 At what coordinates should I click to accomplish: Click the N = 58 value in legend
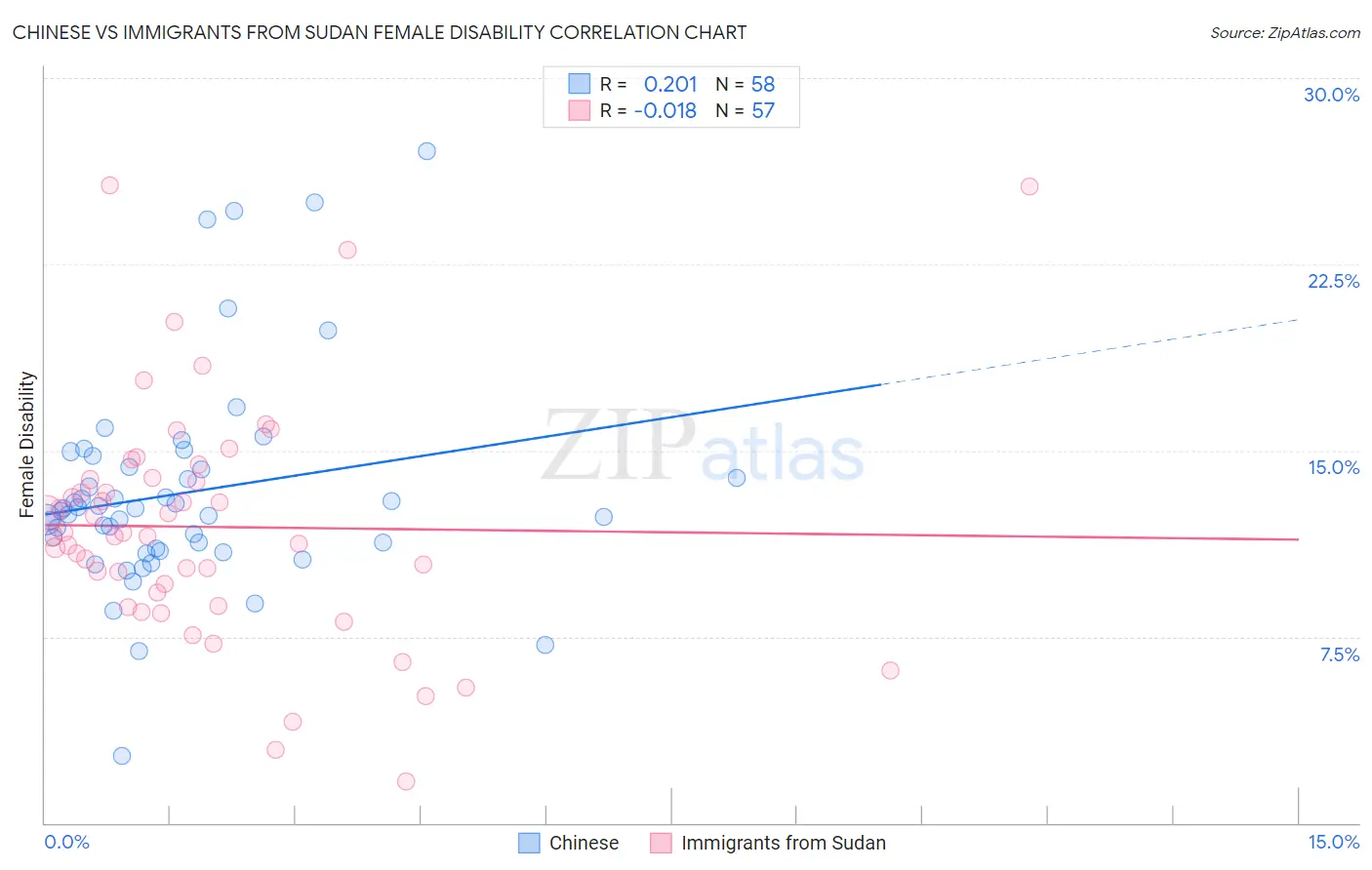[746, 84]
